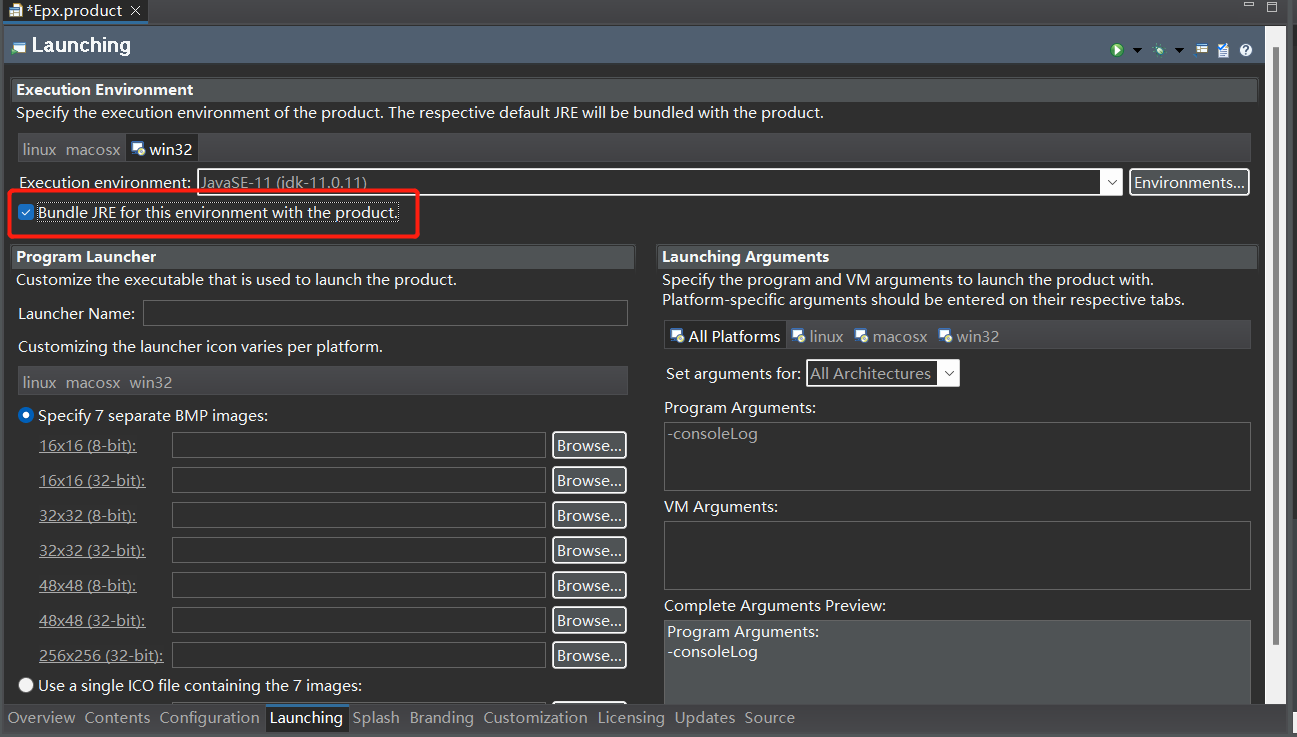The image size is (1297, 737).
Task: Open the Licensing page tab
Action: [x=631, y=718]
